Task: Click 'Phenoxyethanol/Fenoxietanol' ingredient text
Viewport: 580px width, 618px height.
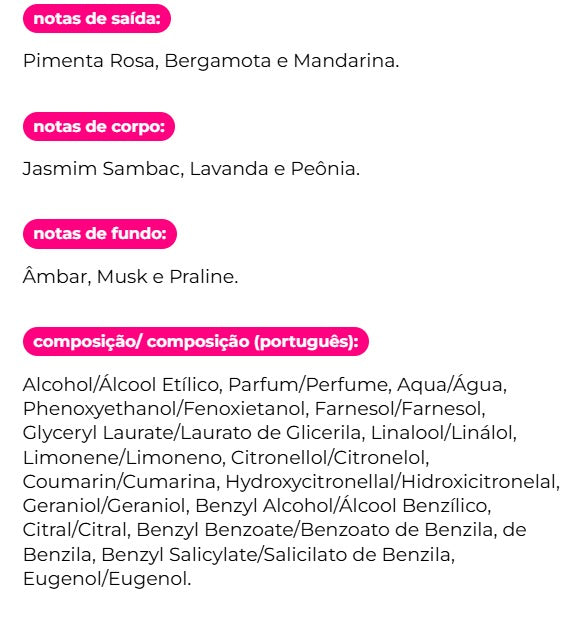Action: click(163, 409)
